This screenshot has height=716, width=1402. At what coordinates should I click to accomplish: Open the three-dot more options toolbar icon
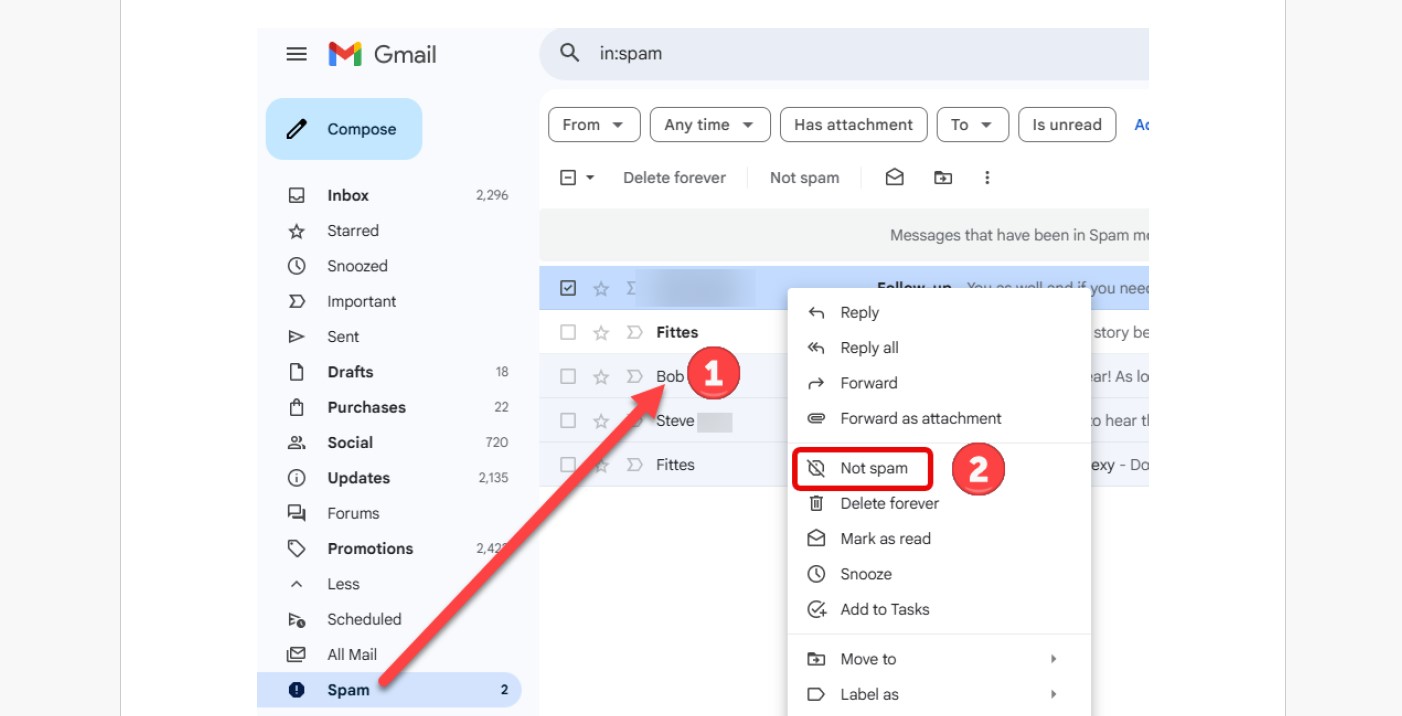[987, 177]
